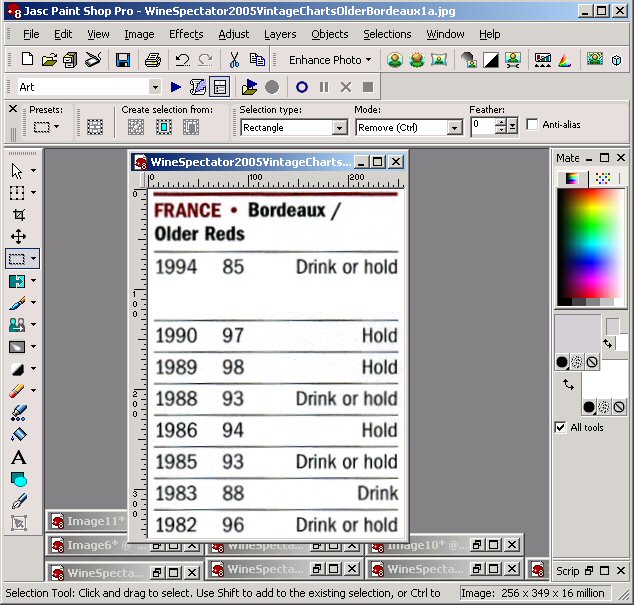Image resolution: width=634 pixels, height=605 pixels.
Task: Uncheck the All tools checkbox
Action: pyautogui.click(x=560, y=428)
